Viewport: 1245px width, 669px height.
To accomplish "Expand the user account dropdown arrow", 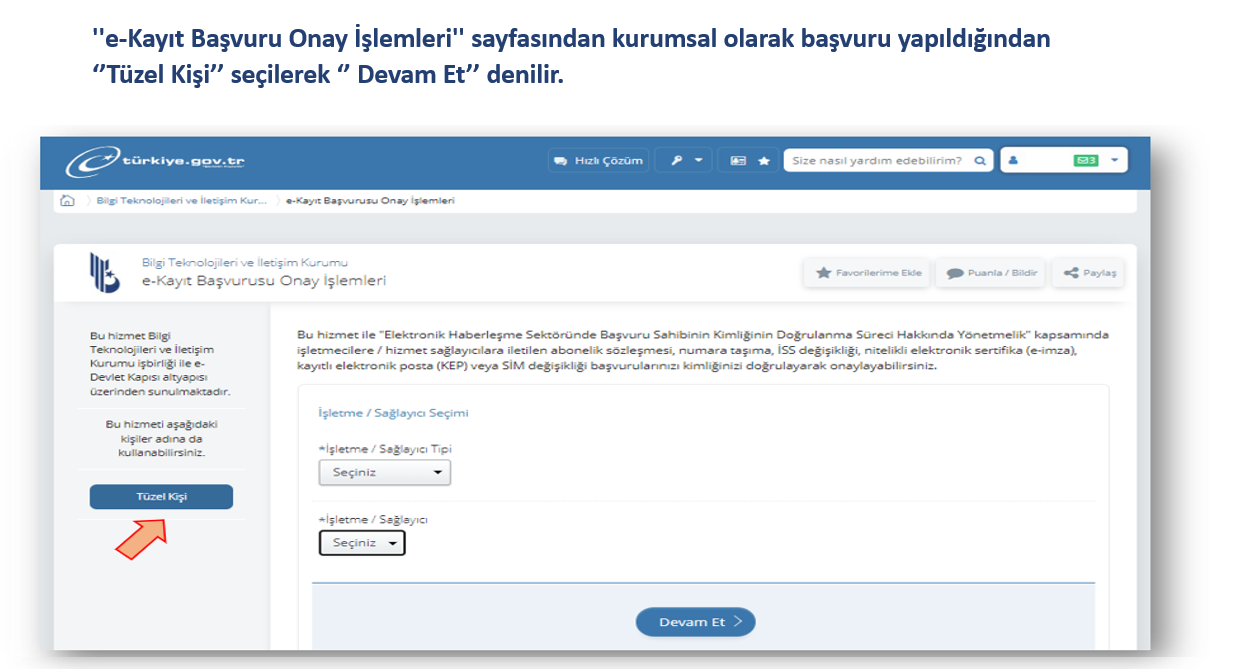I will coord(1115,161).
